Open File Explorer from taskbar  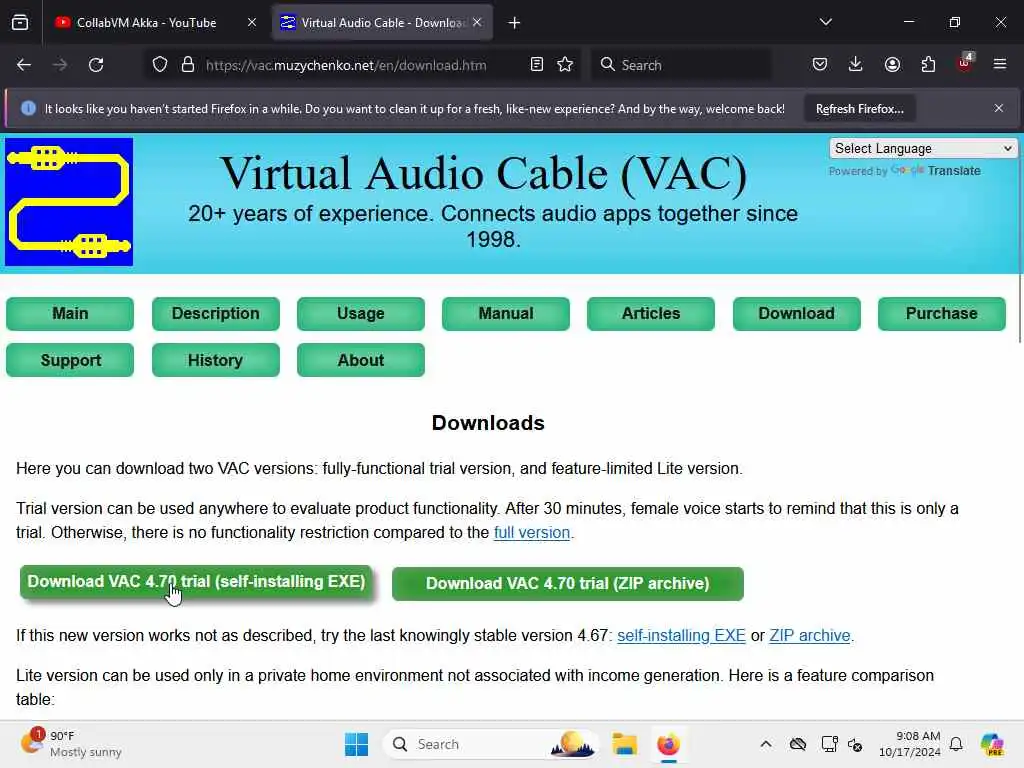[624, 744]
